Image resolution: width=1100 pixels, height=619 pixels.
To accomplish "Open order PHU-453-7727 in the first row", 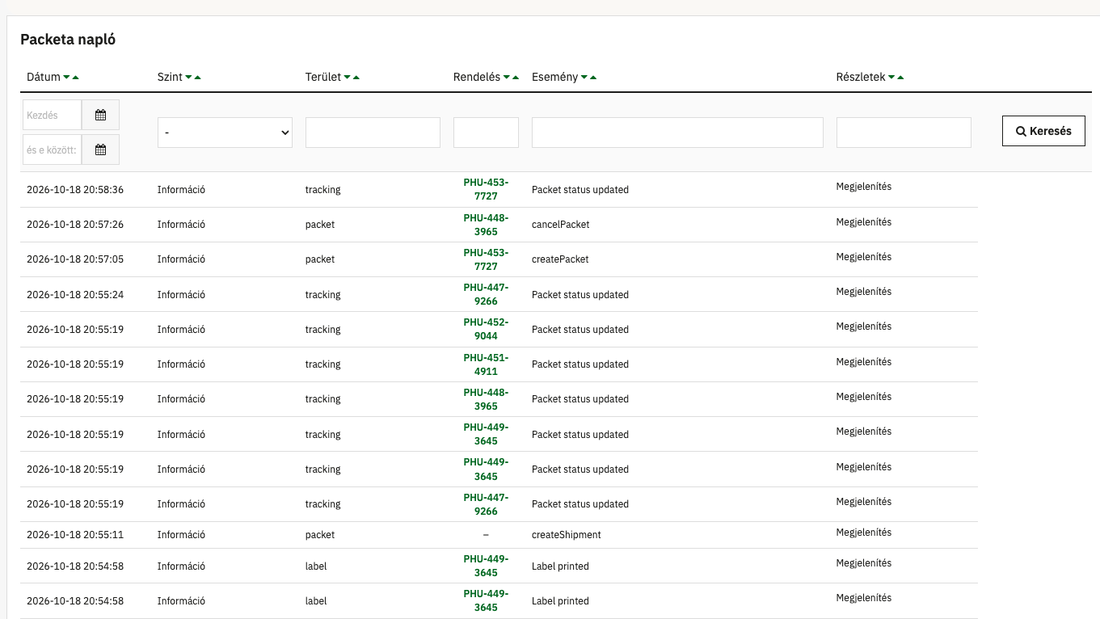I will tap(485, 189).
